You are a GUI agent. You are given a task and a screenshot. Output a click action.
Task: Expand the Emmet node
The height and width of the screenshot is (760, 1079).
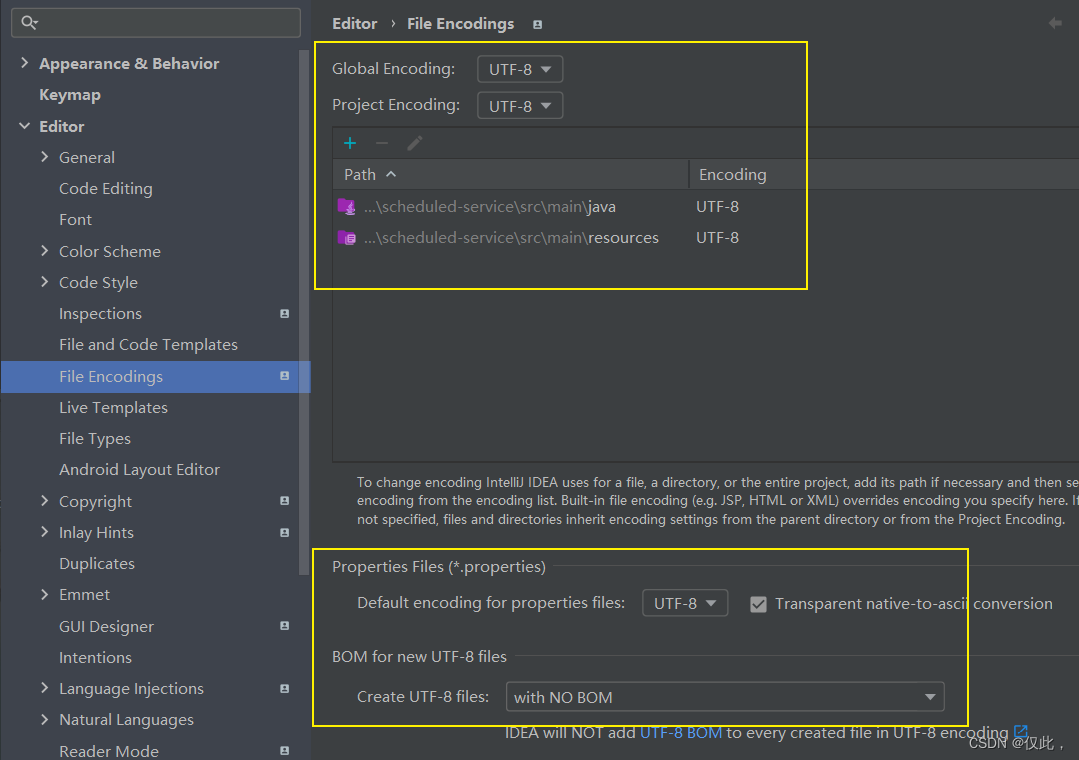[x=45, y=595]
